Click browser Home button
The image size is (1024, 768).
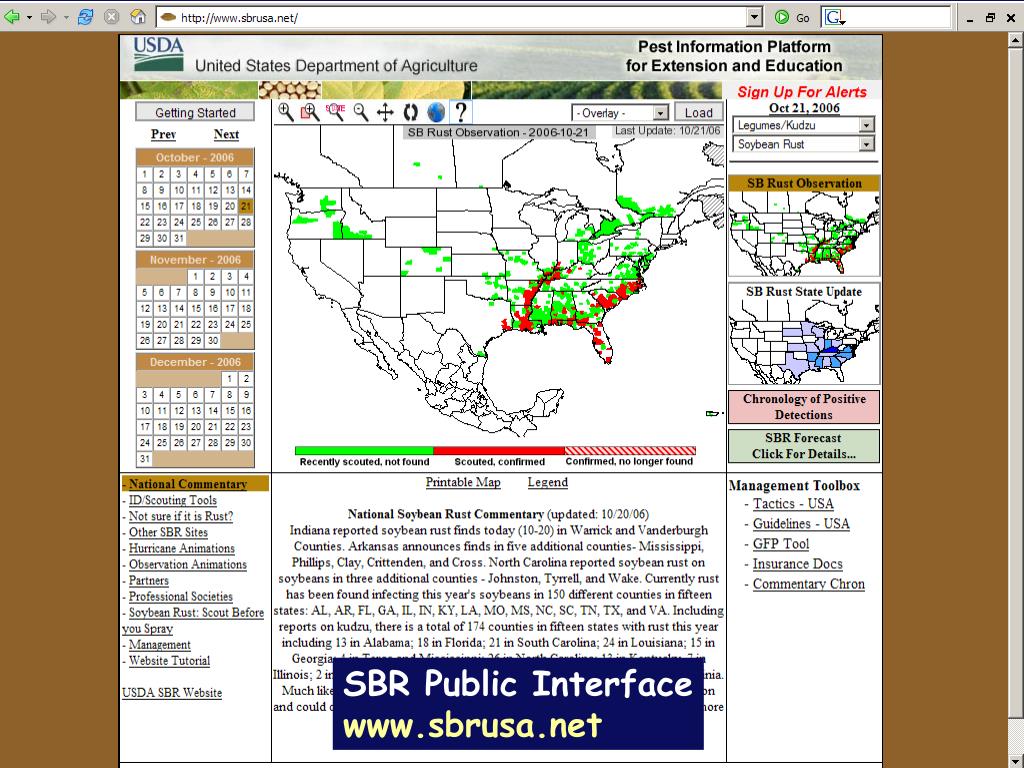coord(138,17)
